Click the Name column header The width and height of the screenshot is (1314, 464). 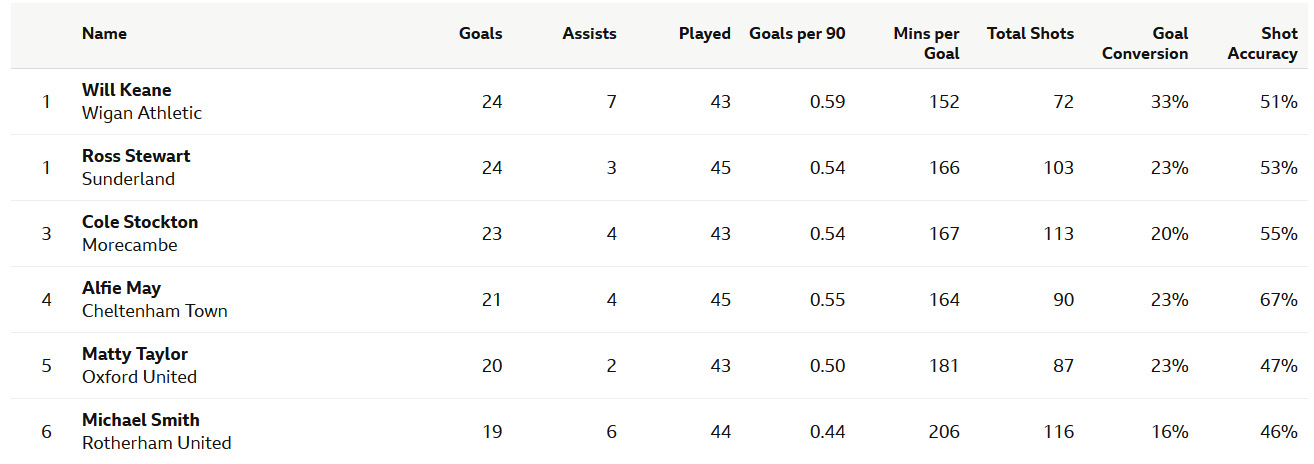point(104,34)
